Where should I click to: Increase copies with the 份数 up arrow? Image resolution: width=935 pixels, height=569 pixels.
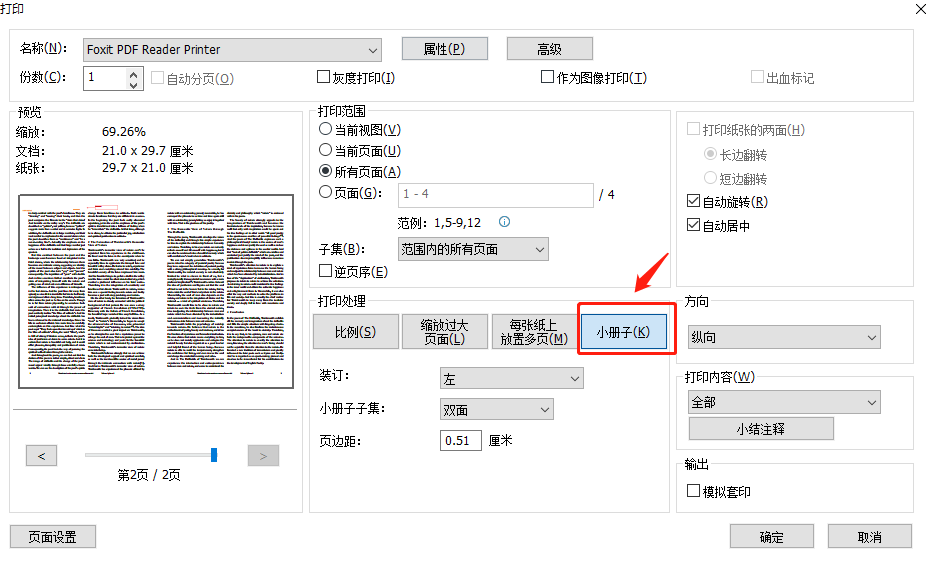coord(135,72)
